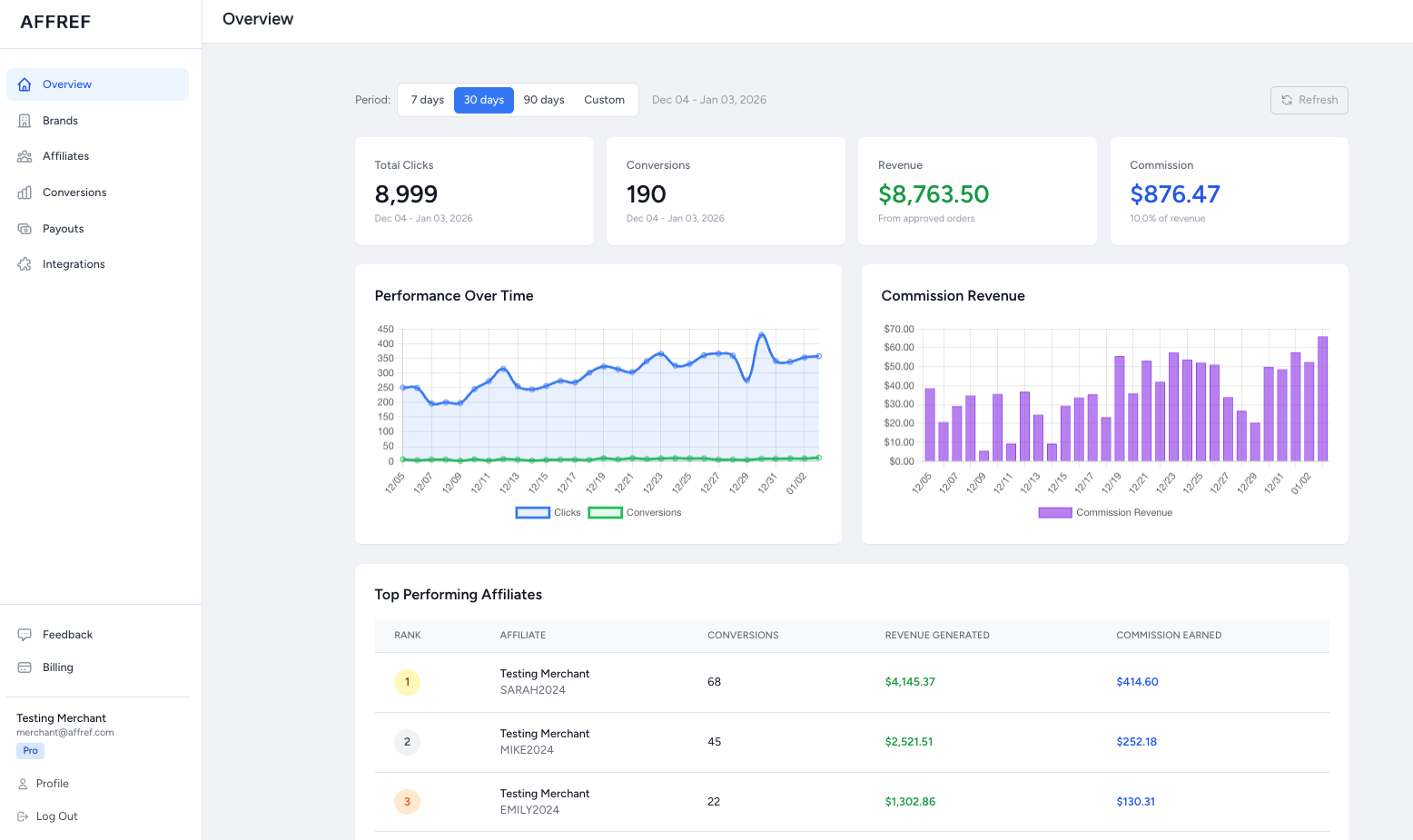Open the Brands page
The height and width of the screenshot is (840, 1413).
pyautogui.click(x=97, y=121)
